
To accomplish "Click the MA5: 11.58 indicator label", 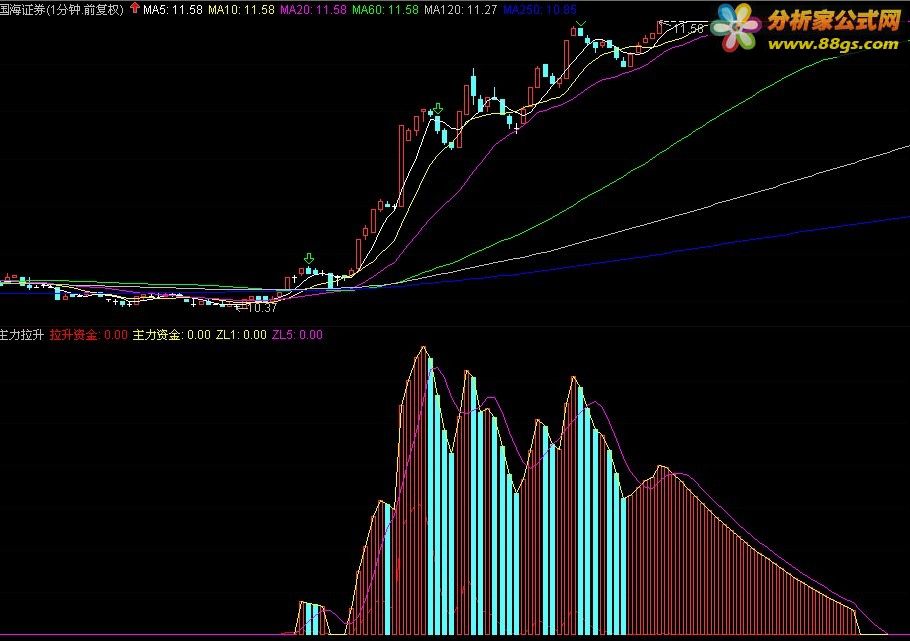I will pos(173,9).
